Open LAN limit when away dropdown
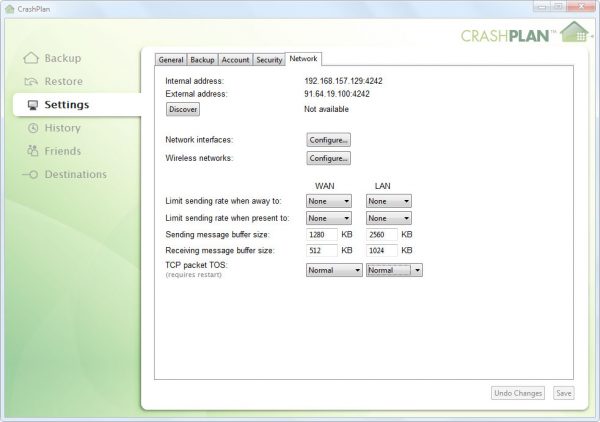 pos(388,201)
